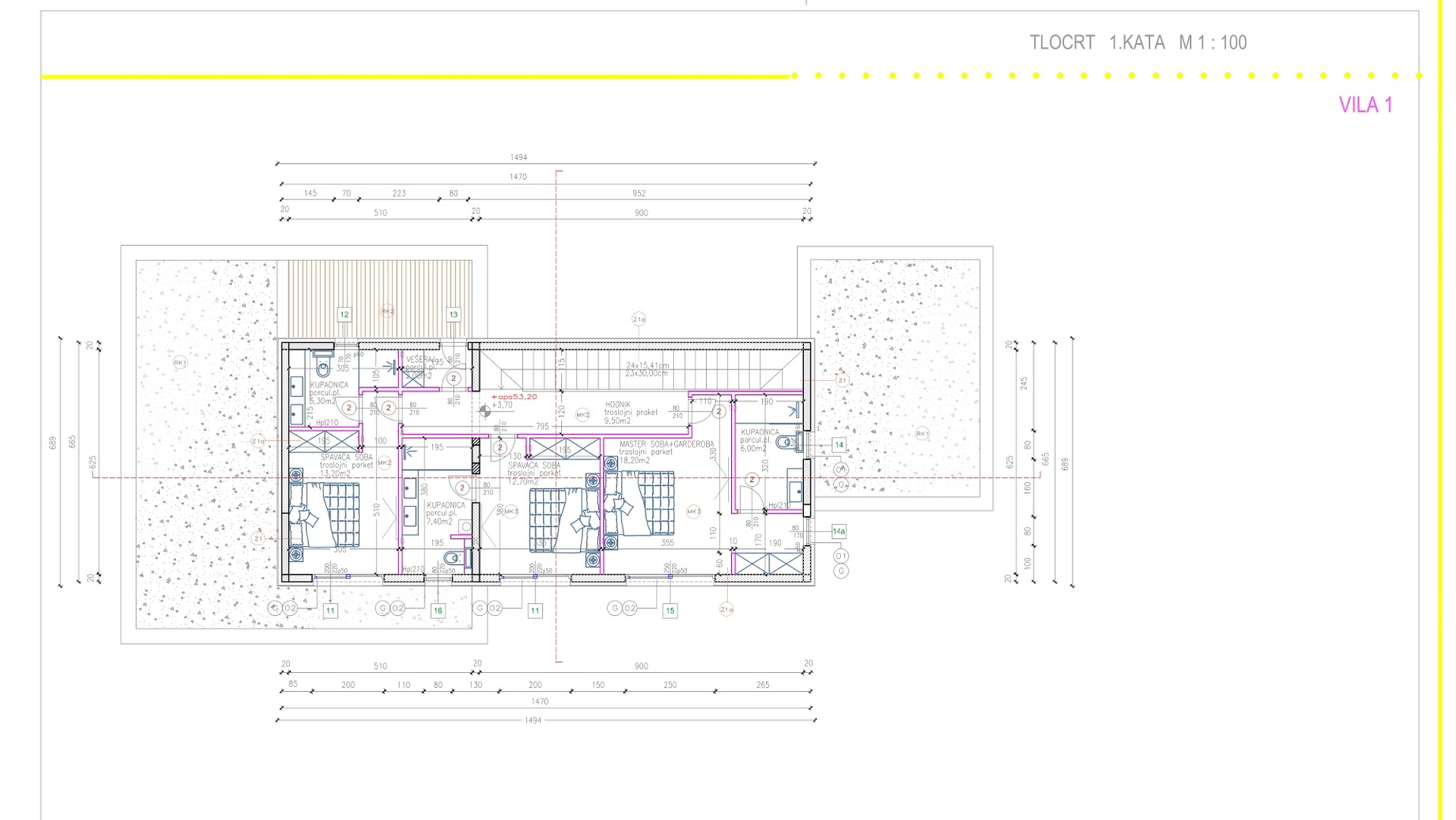Select the MASTER SOBA+GARDEROBA room label
1456x820 pixels.
pyautogui.click(x=666, y=444)
